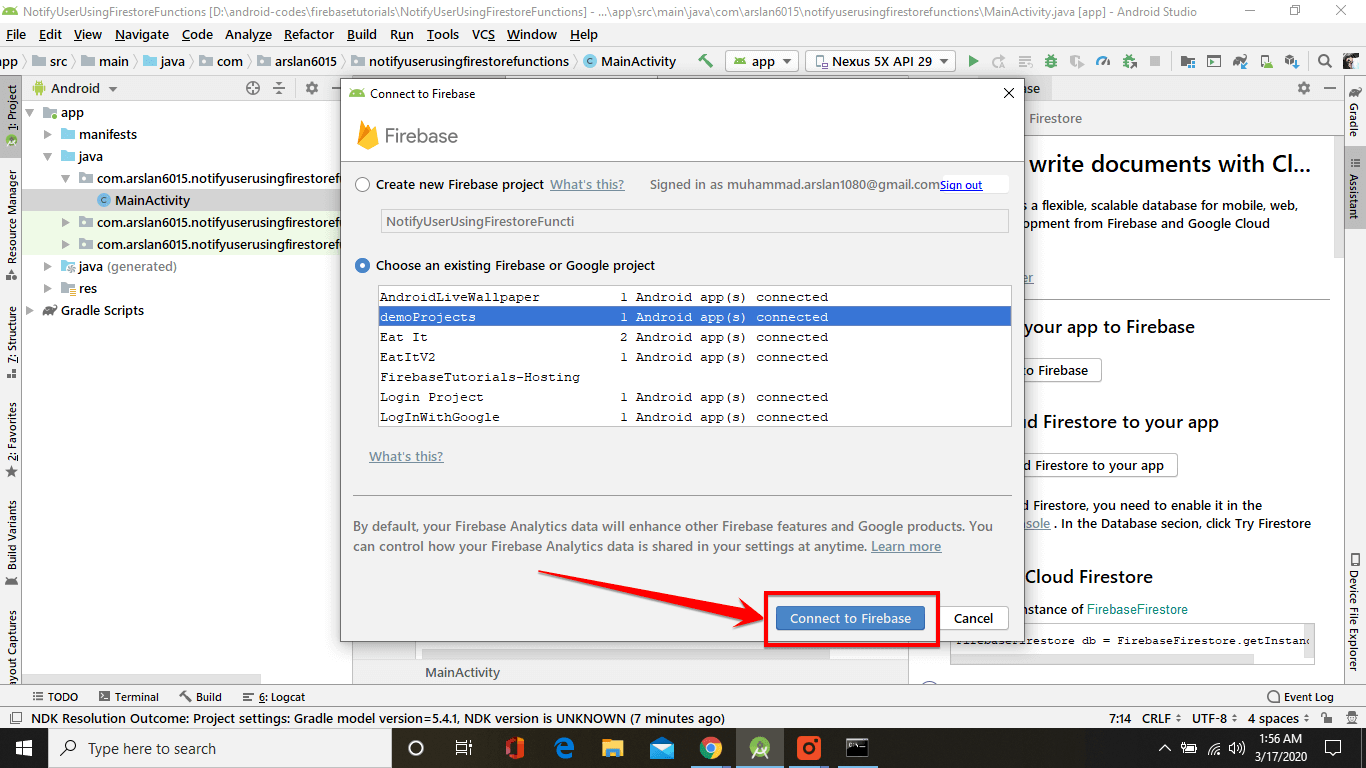Click the locate/scroll-from-source target icon
The image size is (1366, 768).
253,88
